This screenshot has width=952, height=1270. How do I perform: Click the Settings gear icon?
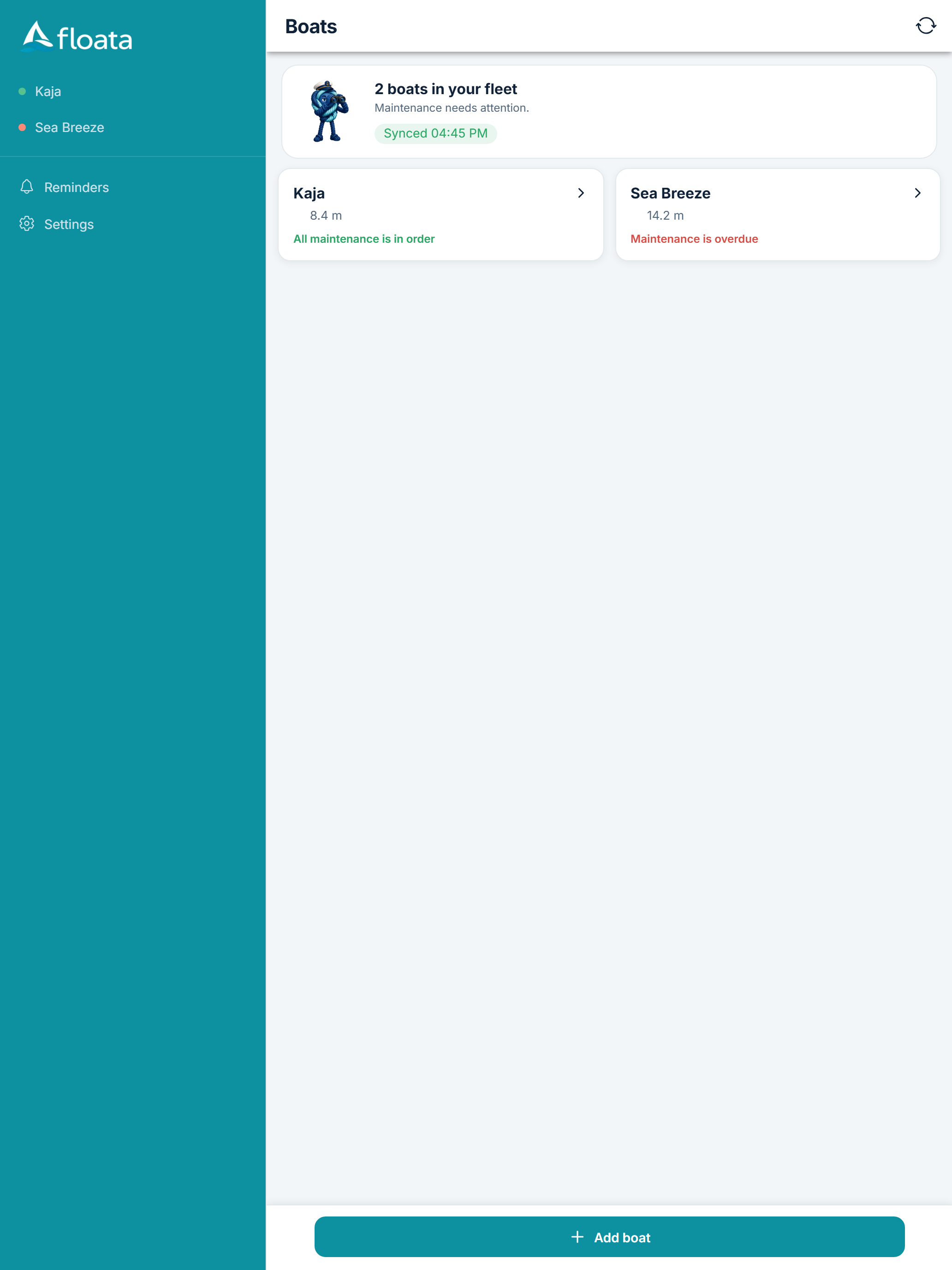click(x=26, y=224)
